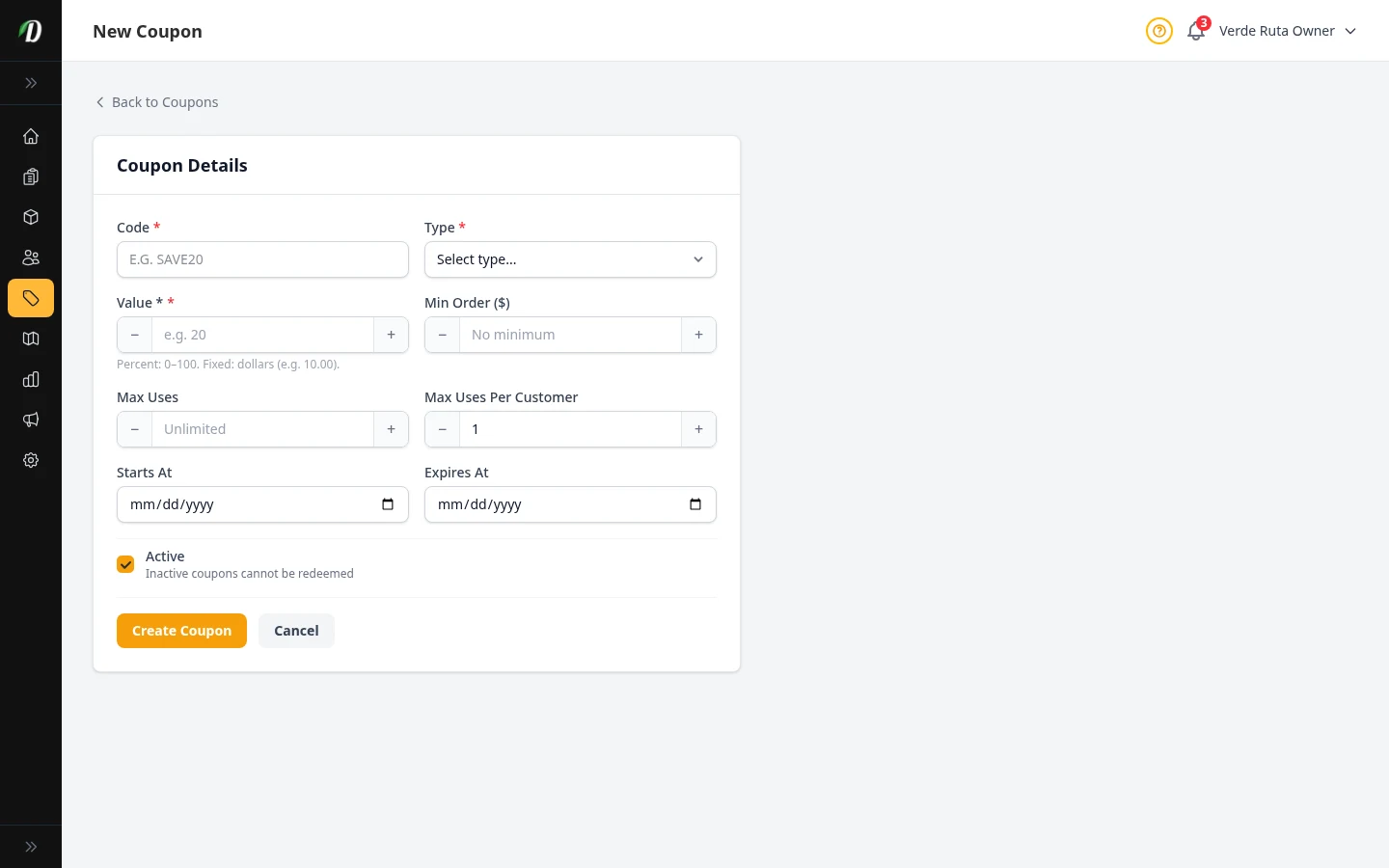
Task: Select the highlighted coupons tag icon
Action: pos(31,298)
